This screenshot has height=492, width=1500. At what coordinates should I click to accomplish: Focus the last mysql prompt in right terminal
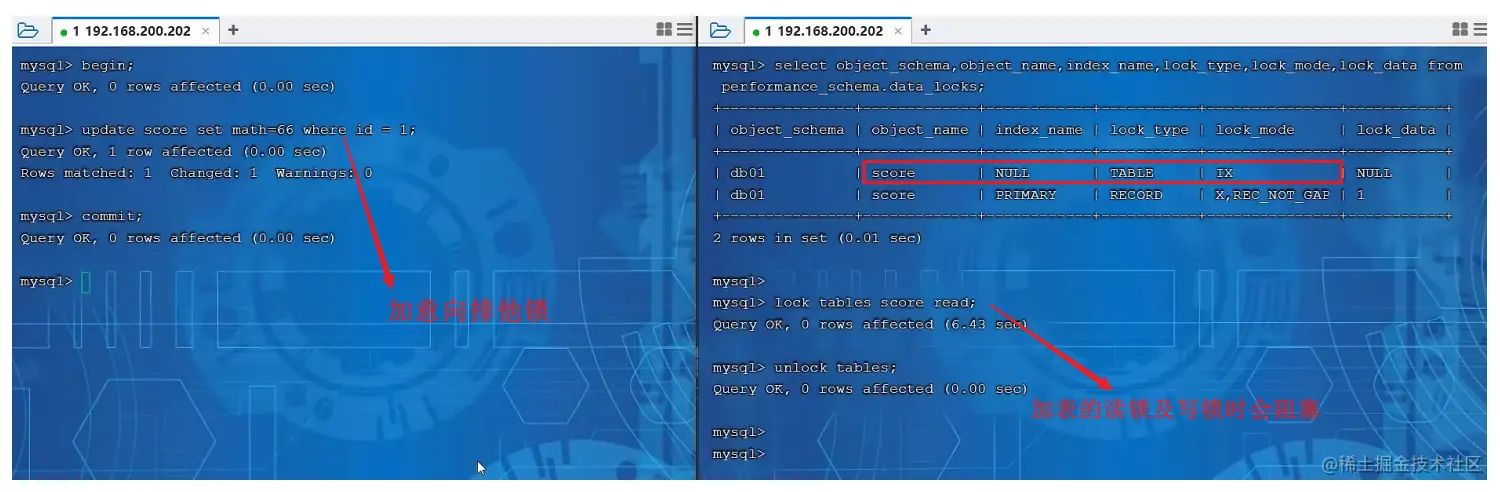739,454
